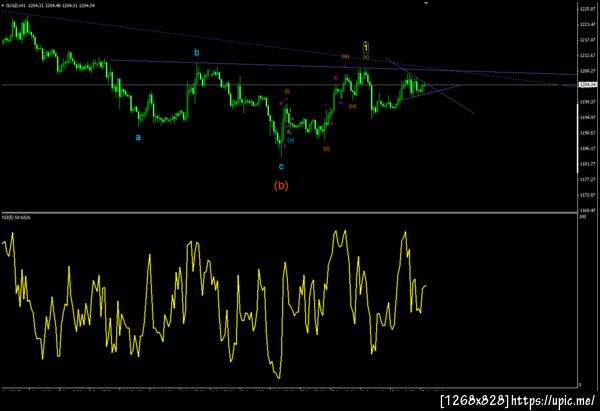Click the 1212.67 price axis value
Viewport: 600px width, 411px height.
coord(588,55)
